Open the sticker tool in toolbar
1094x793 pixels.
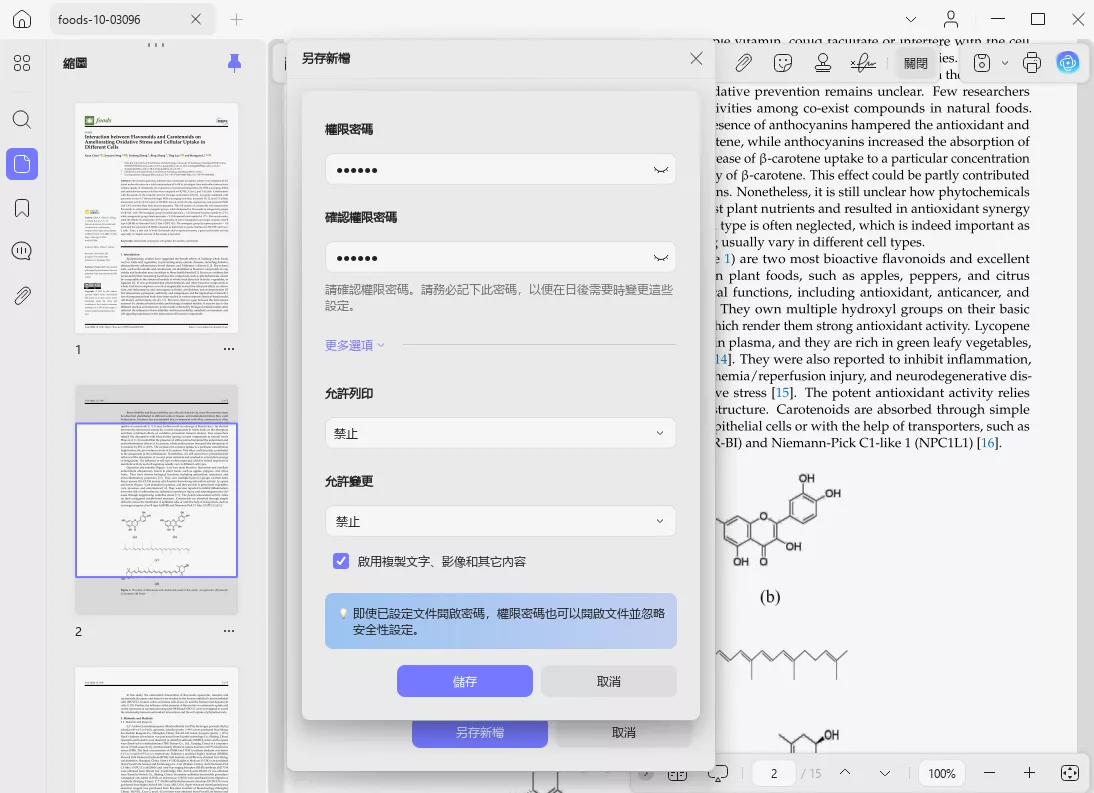pyautogui.click(x=784, y=63)
